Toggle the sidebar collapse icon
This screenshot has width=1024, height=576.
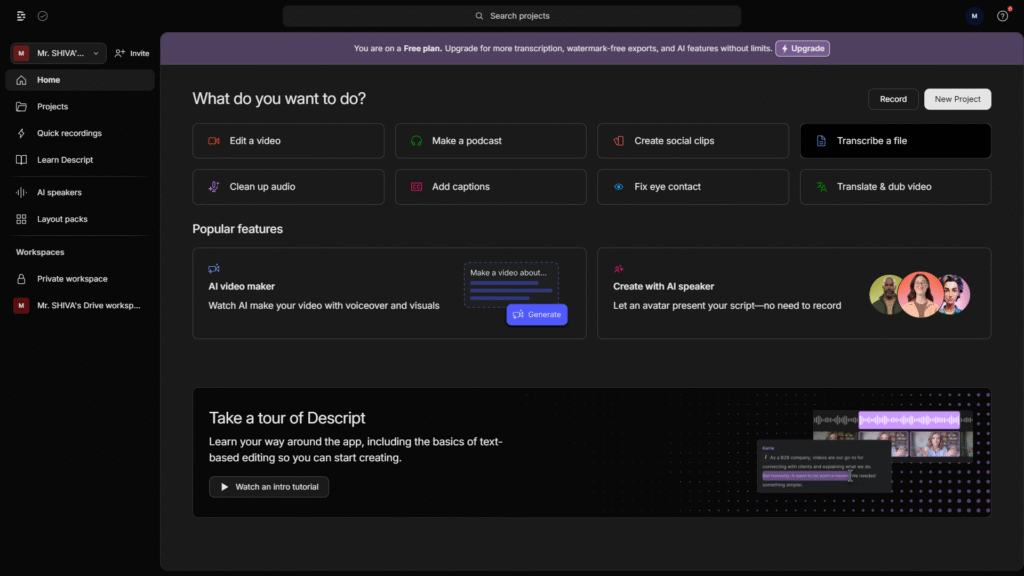pos(21,16)
